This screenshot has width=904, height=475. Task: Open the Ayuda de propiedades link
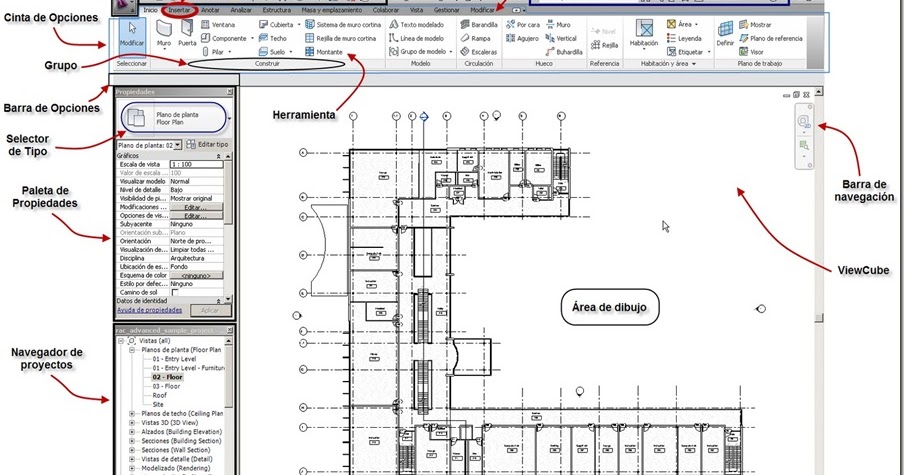point(149,310)
